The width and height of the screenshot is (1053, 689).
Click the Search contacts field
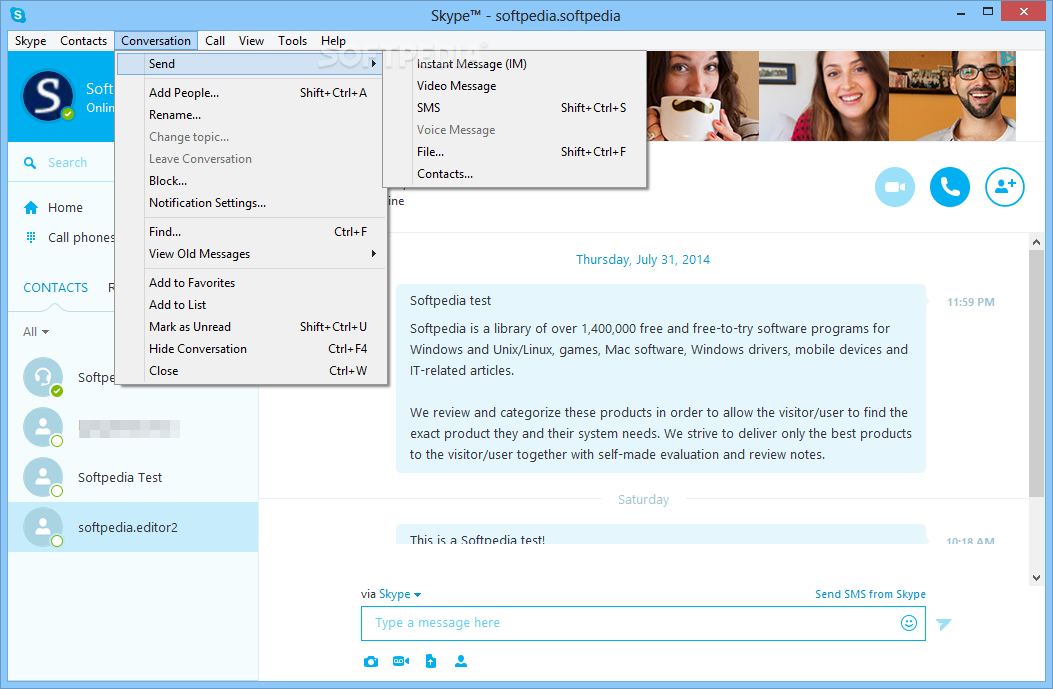click(67, 163)
